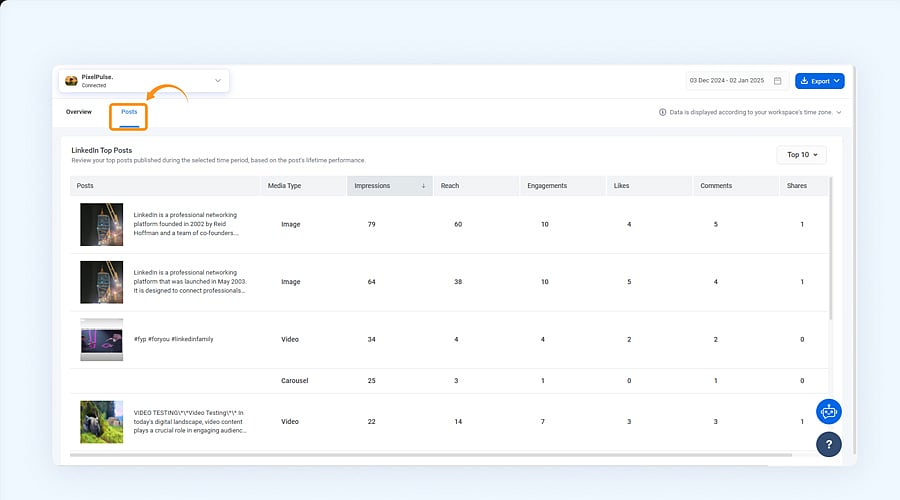Click impressions value 64
The width and height of the screenshot is (900, 500).
pos(371,282)
